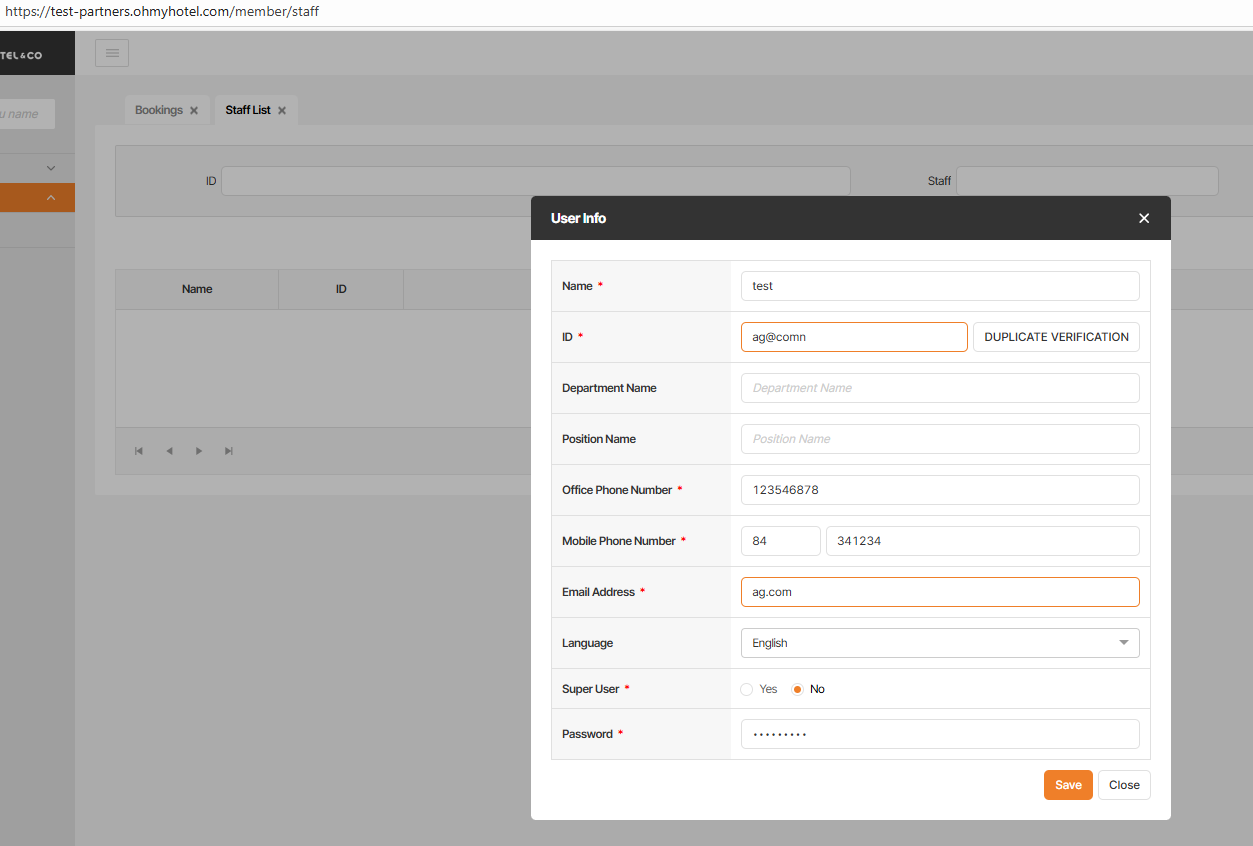The image size is (1253, 846).
Task: Switch to the Staff List tab
Action: coord(247,110)
